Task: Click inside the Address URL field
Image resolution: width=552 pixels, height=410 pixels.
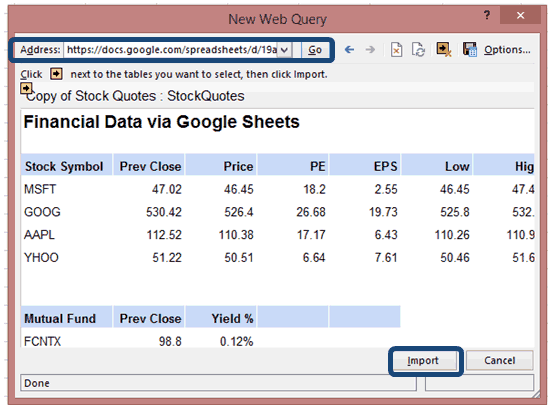Action: (x=171, y=50)
